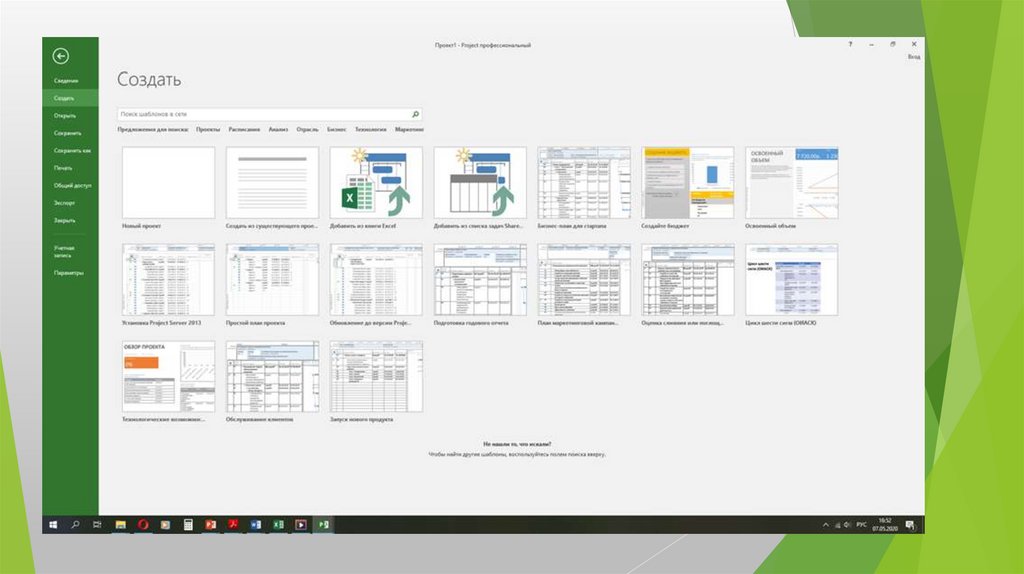This screenshot has width=1024, height=574.
Task: Open the Windows Start menu
Action: (x=53, y=524)
